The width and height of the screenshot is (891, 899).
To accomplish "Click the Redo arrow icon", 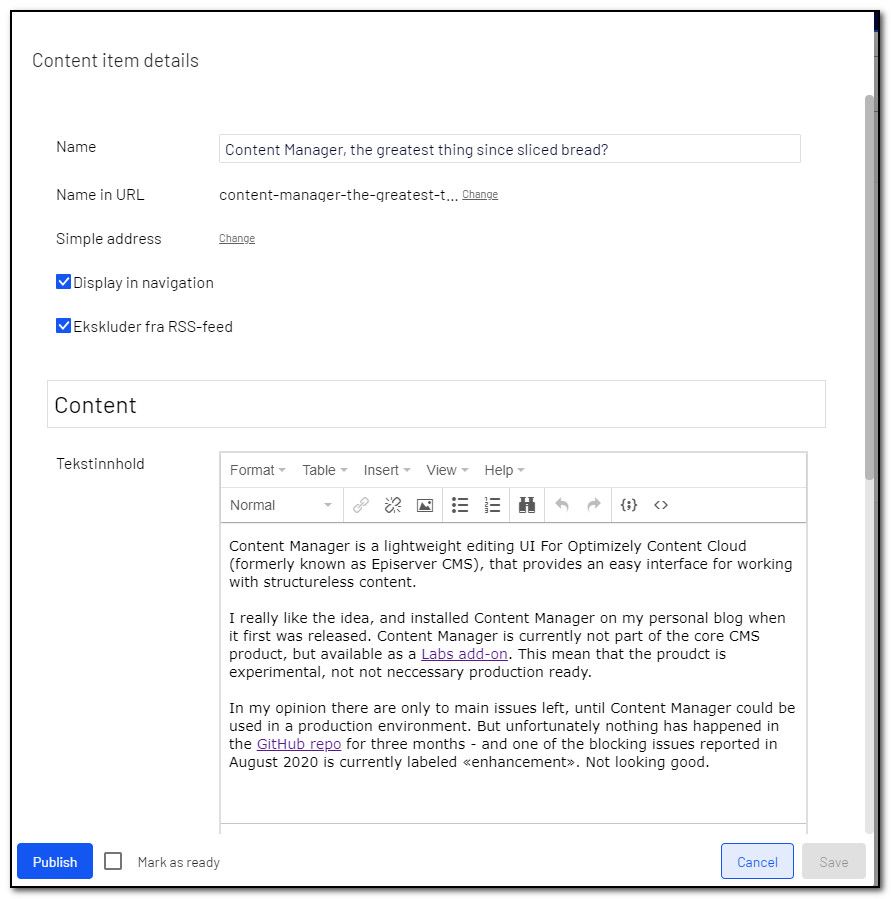I will coord(594,505).
